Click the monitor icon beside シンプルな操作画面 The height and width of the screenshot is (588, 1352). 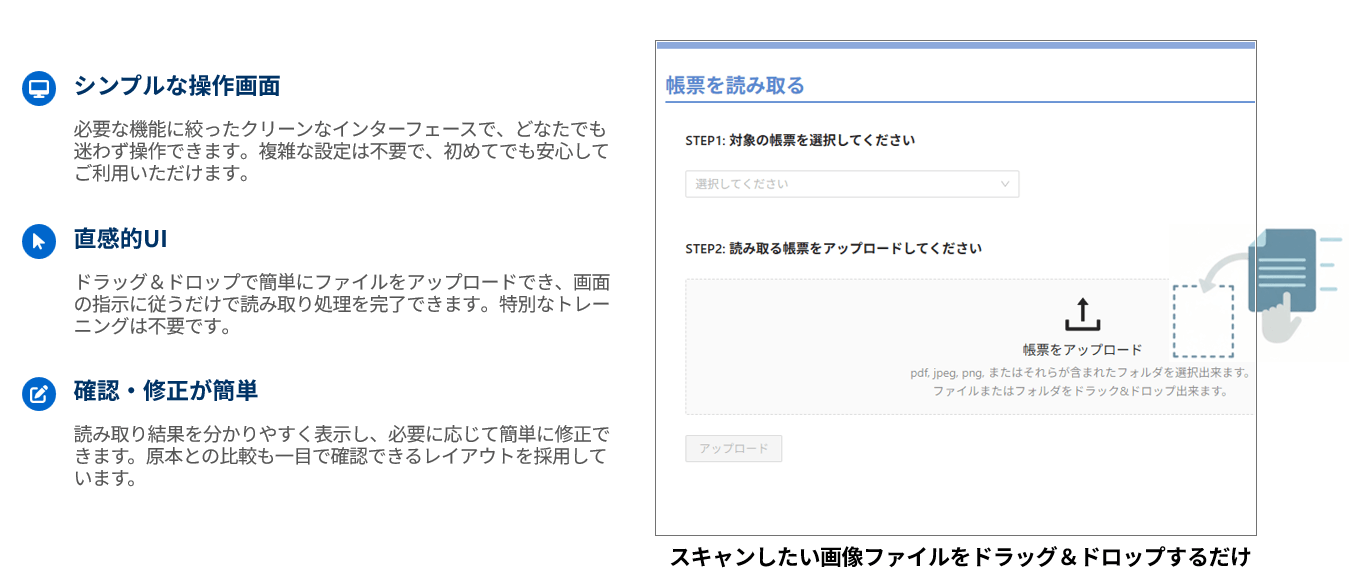pyautogui.click(x=39, y=89)
